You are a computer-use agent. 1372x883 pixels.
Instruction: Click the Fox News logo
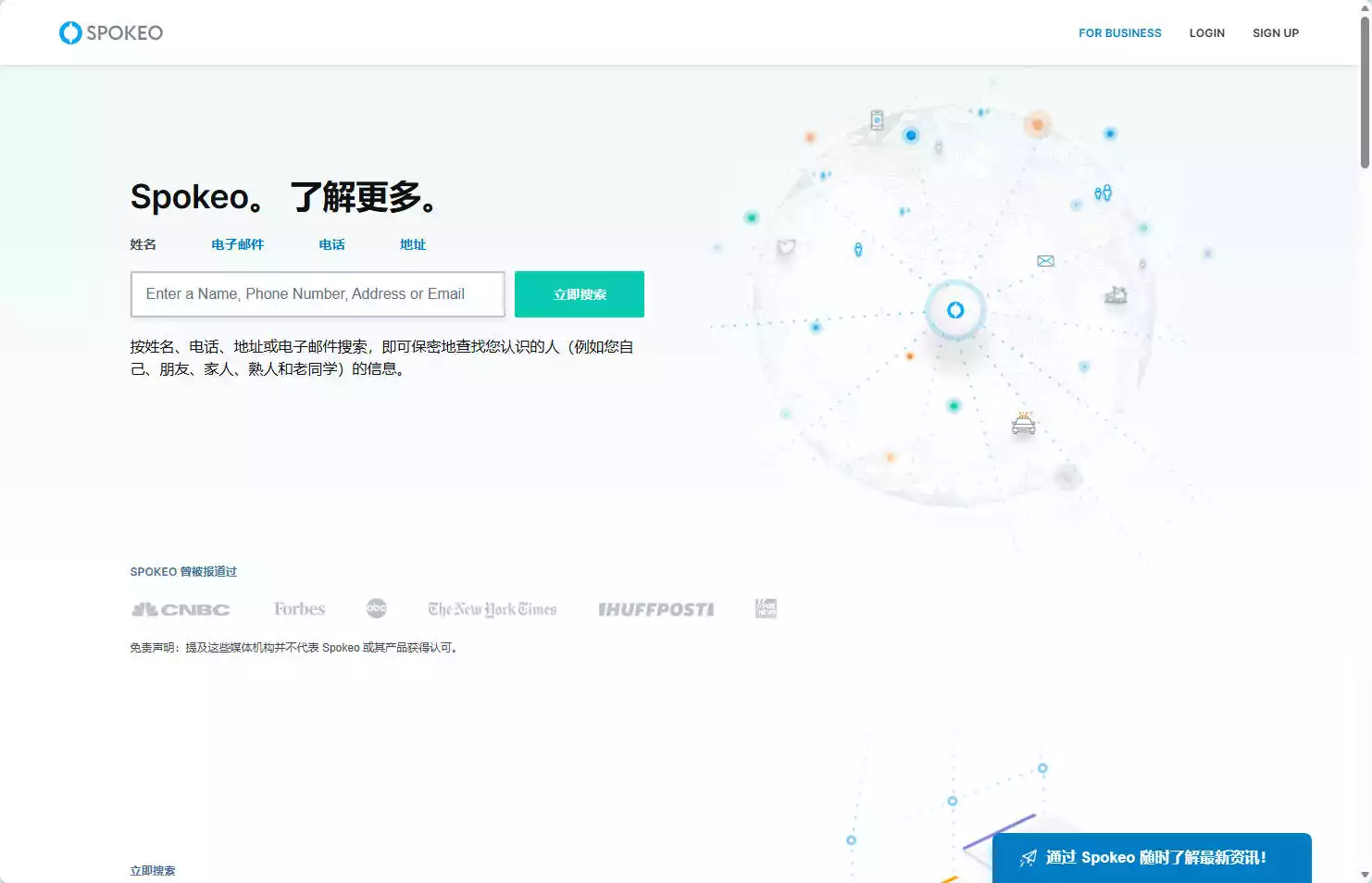[x=766, y=608]
